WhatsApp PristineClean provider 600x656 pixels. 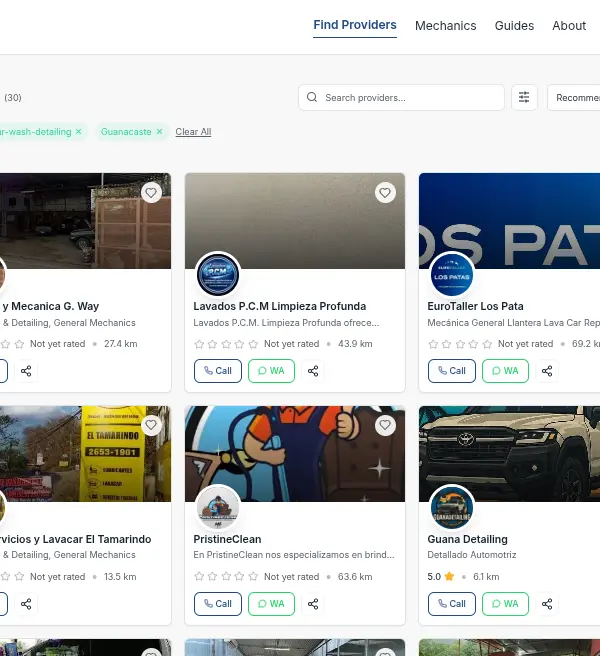(271, 604)
